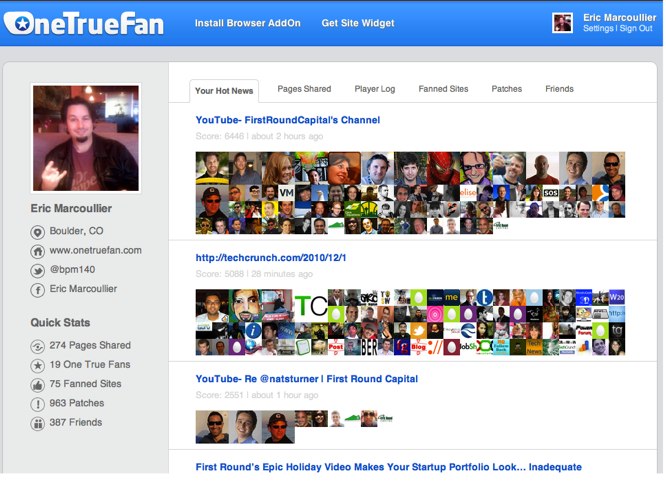Click Boulder, CO location text

tap(76, 231)
